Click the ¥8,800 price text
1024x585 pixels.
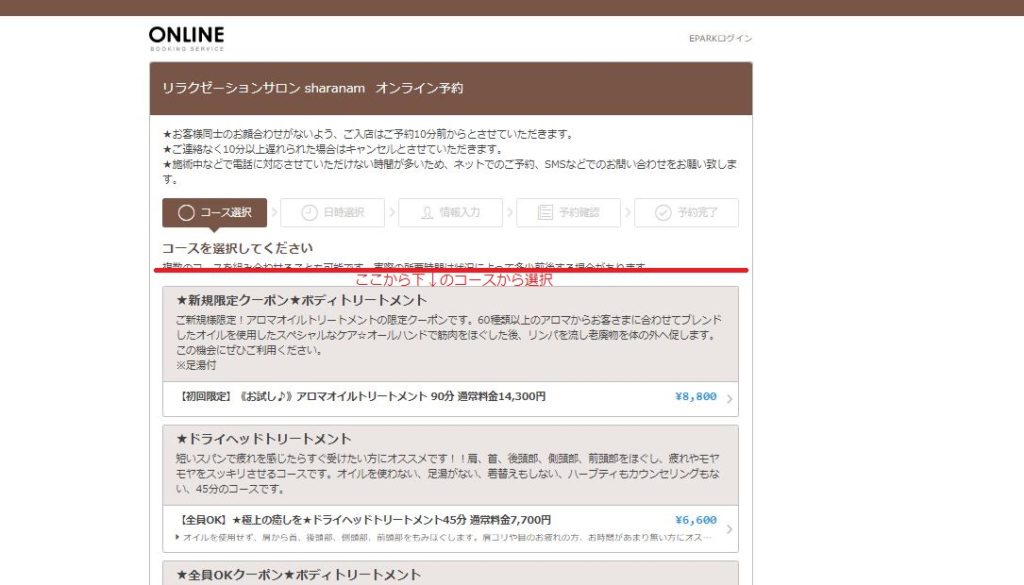click(x=695, y=397)
